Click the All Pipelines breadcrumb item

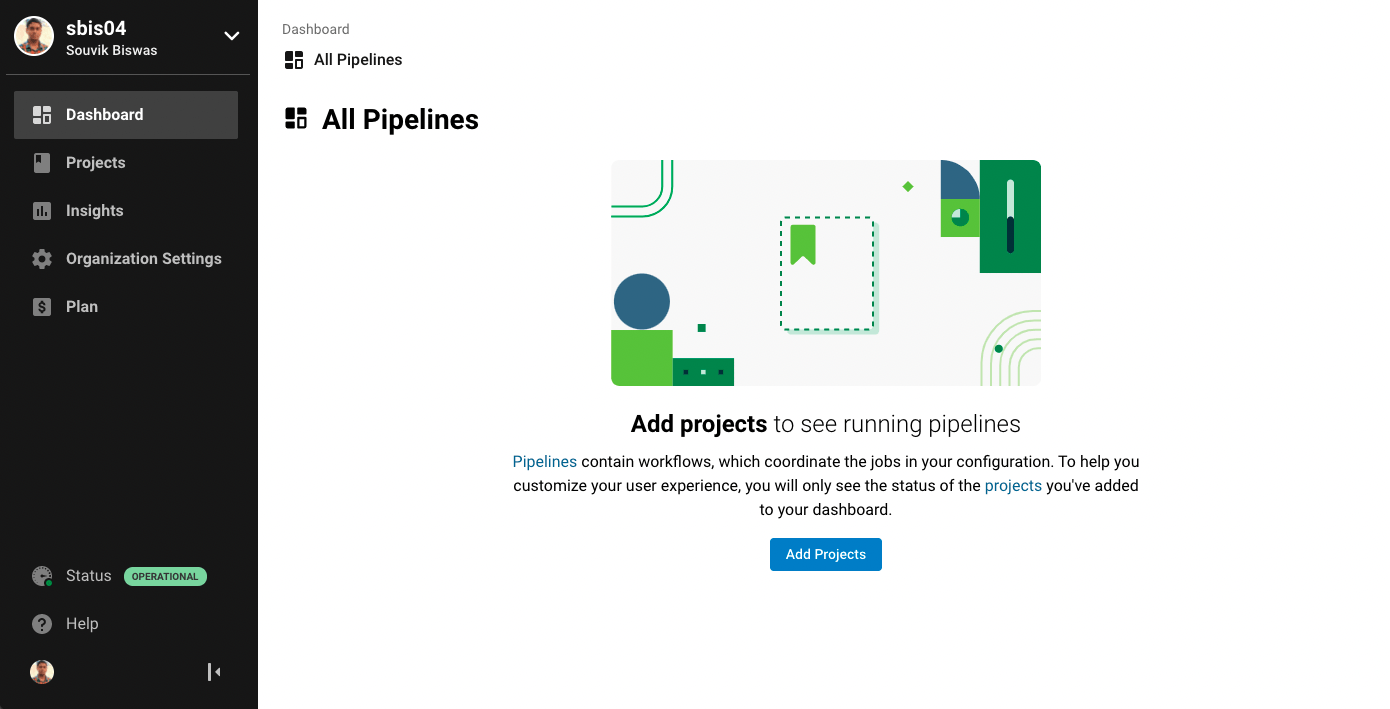(x=343, y=60)
